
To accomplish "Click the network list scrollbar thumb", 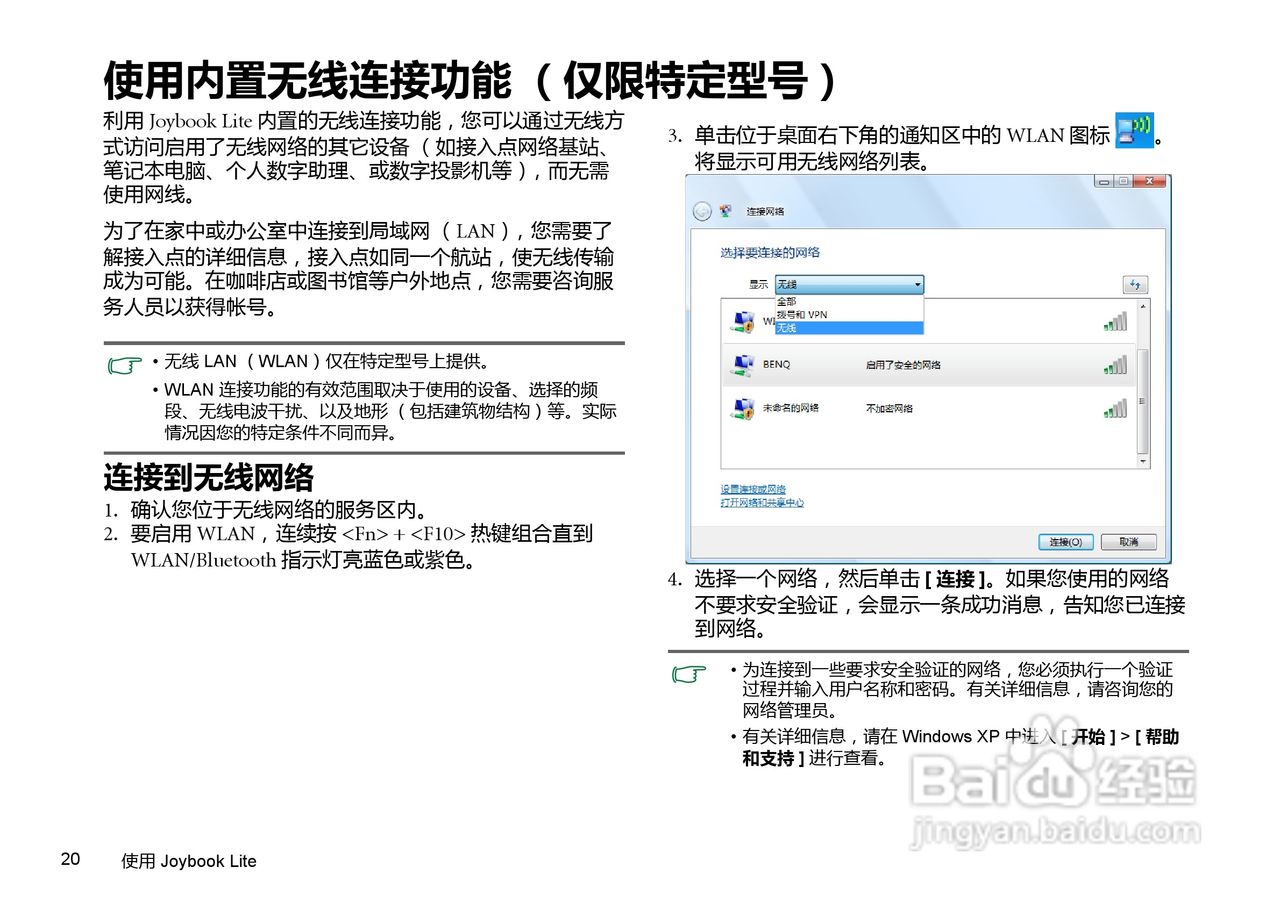I will [1144, 399].
